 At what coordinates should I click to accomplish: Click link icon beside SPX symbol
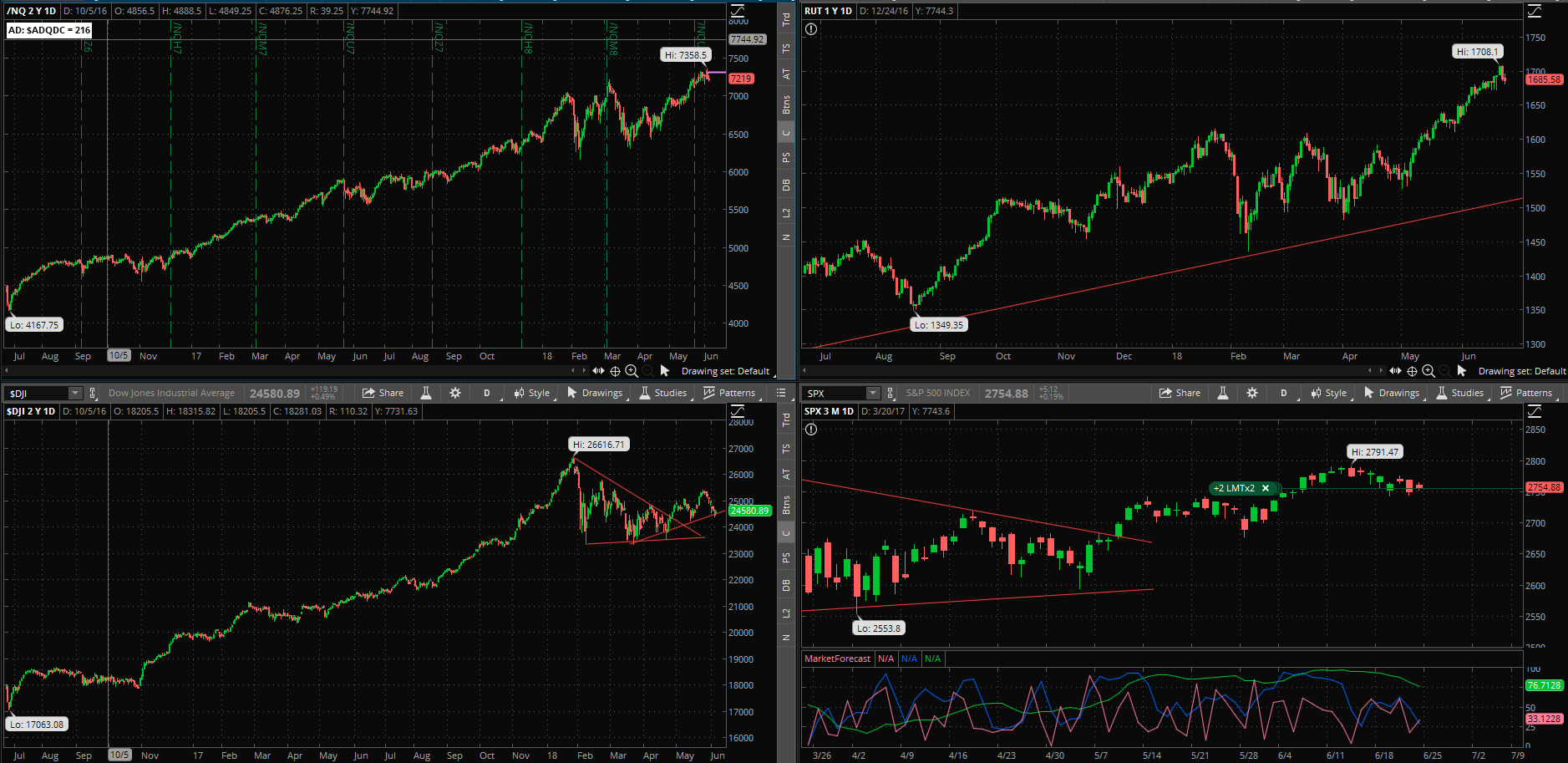(x=890, y=393)
